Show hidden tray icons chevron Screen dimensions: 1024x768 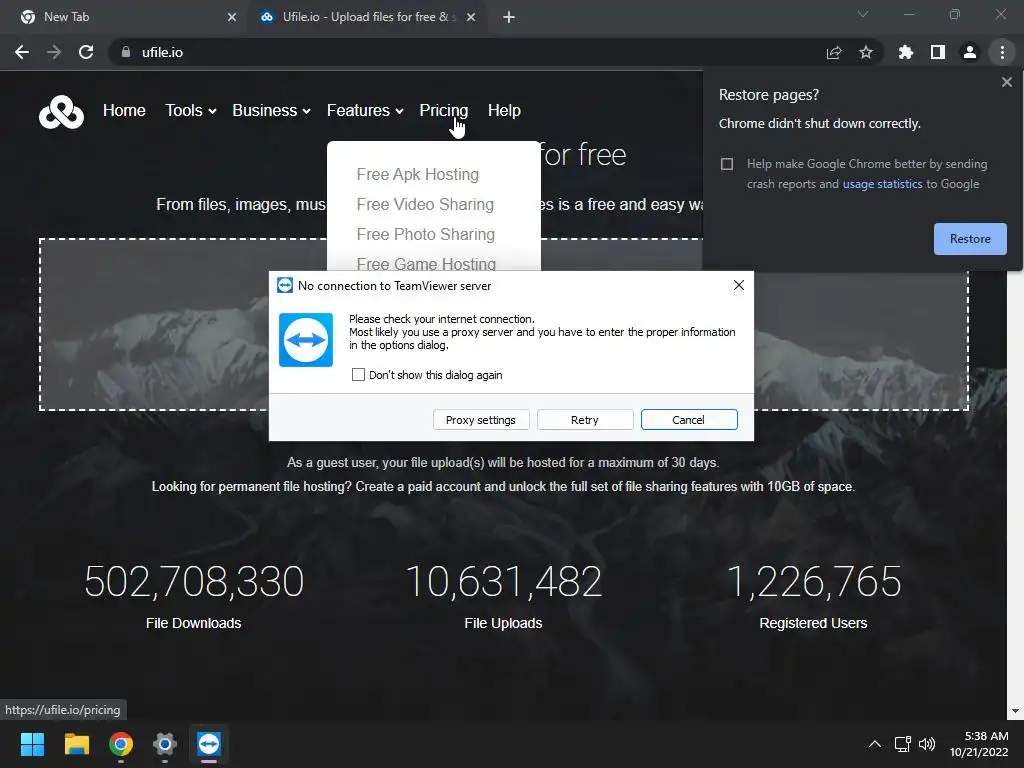[875, 744]
